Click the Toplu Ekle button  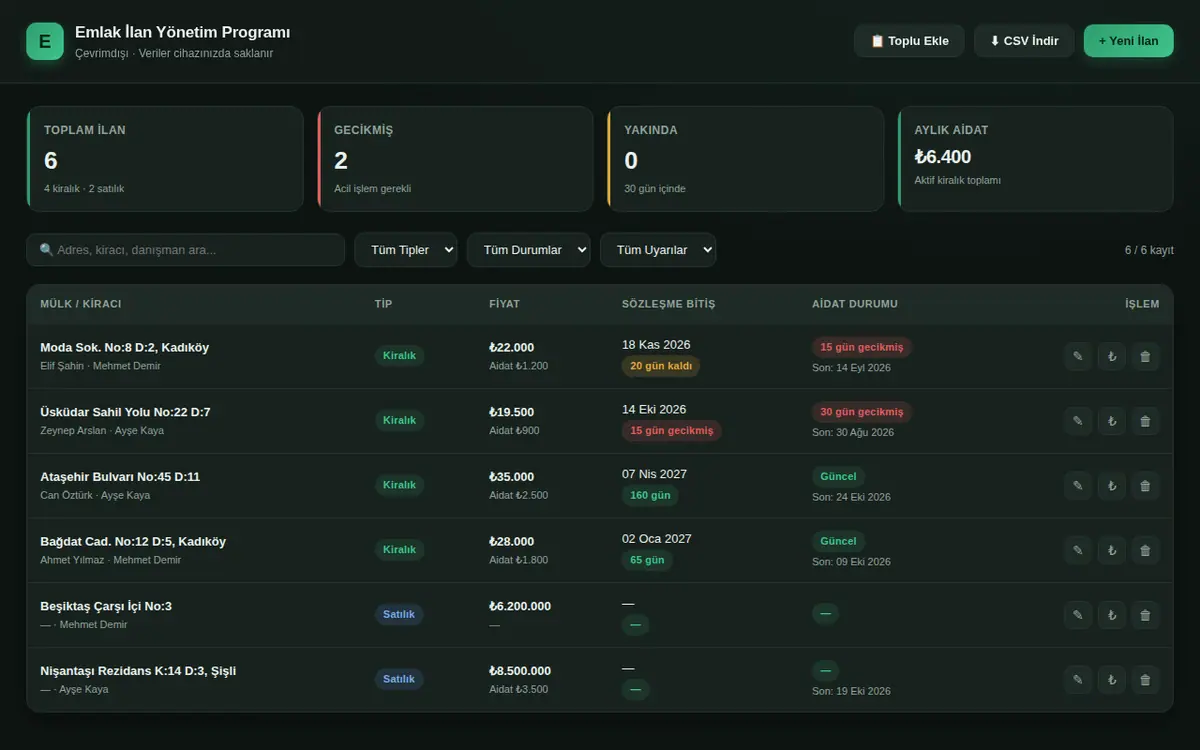[x=909, y=41]
